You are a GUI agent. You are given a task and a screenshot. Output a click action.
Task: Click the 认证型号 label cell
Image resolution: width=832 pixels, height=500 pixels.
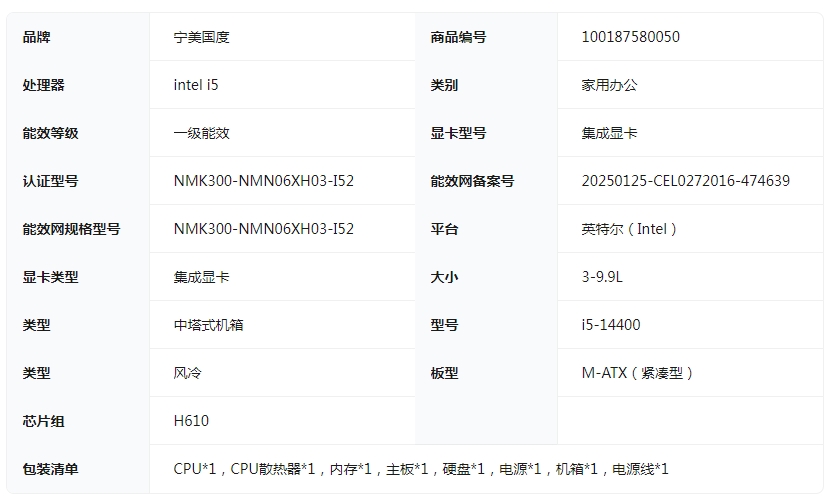click(x=50, y=181)
